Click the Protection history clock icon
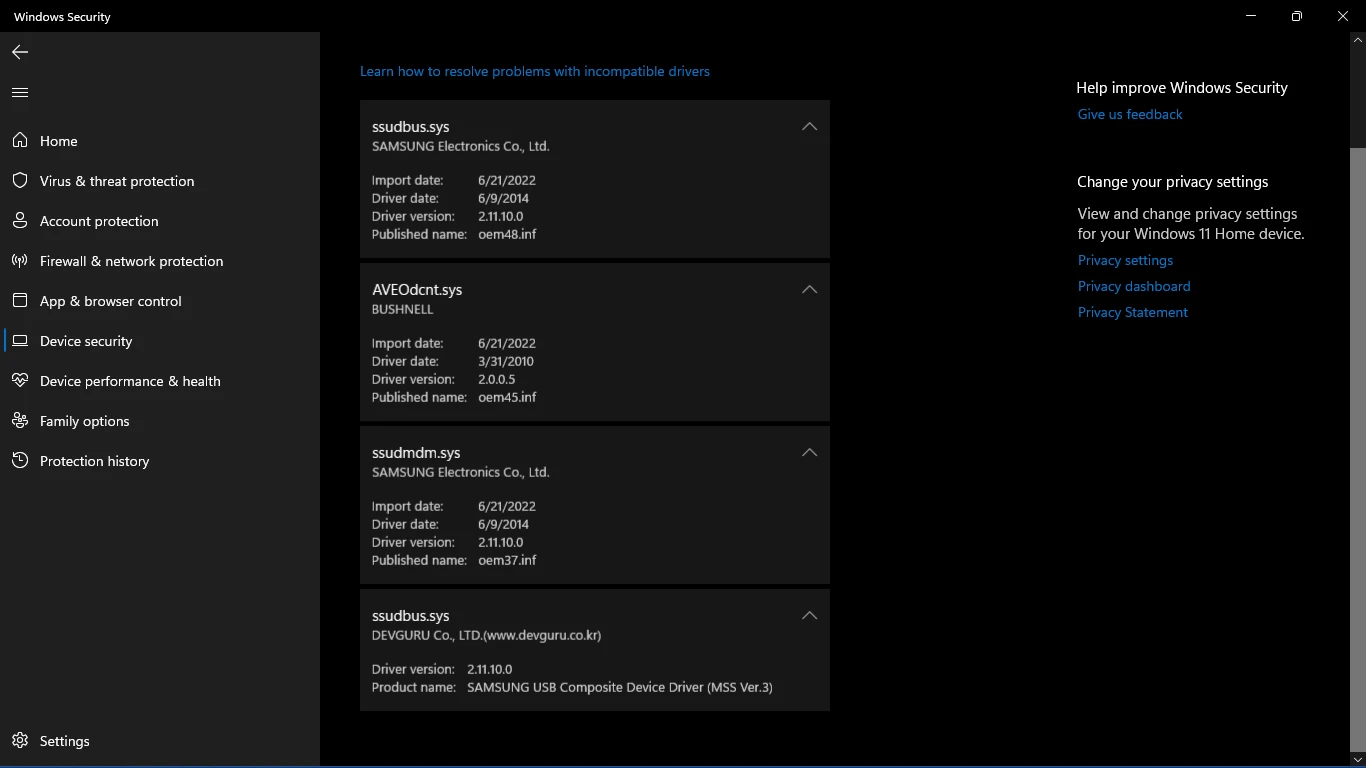This screenshot has width=1366, height=768. coord(20,461)
